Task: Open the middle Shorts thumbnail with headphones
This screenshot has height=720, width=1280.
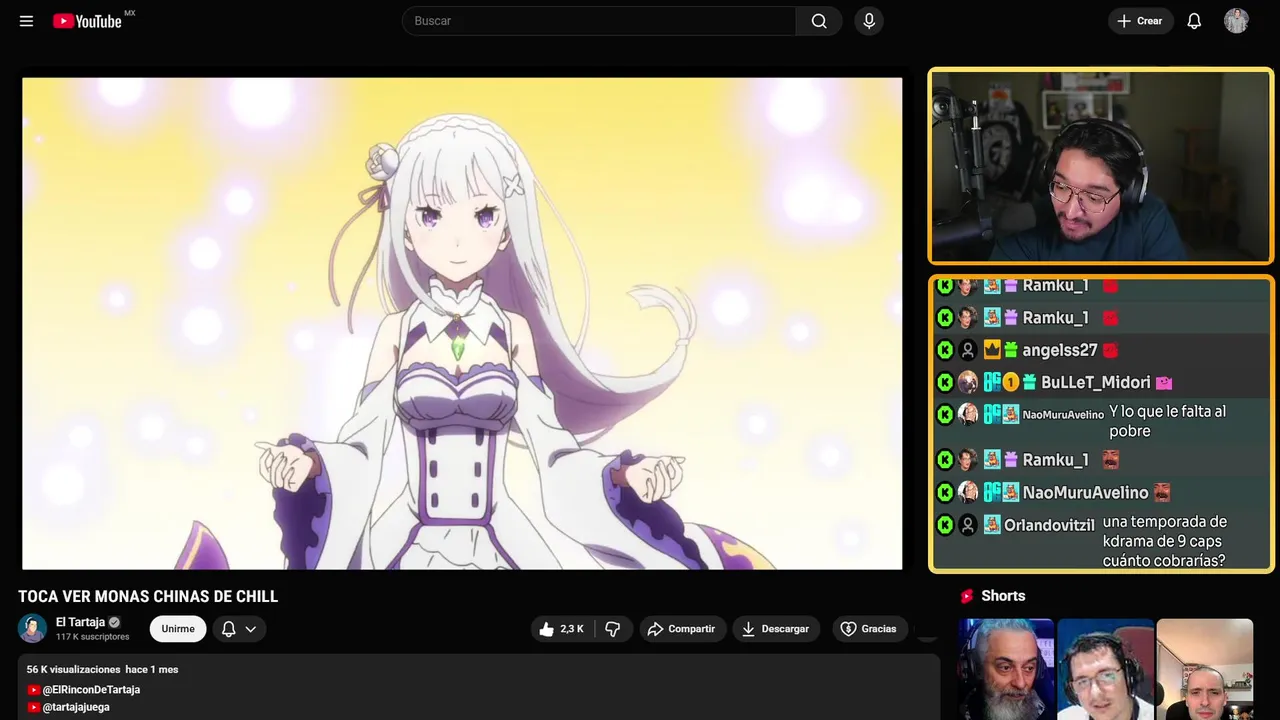Action: (1105, 669)
